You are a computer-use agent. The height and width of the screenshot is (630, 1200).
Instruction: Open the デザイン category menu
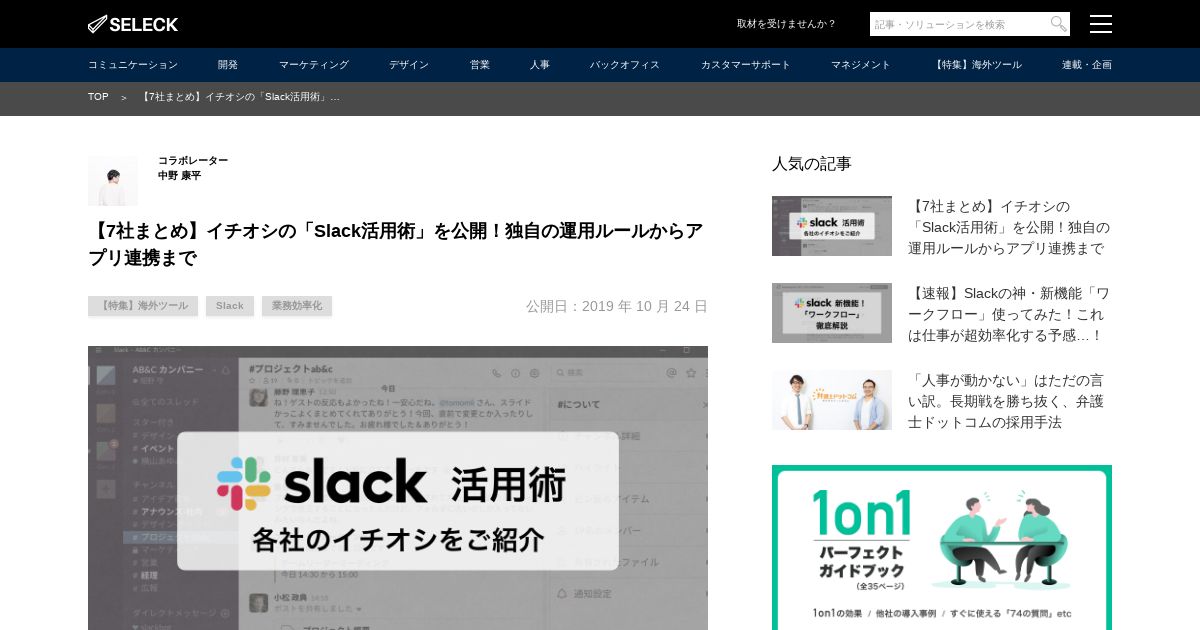409,65
